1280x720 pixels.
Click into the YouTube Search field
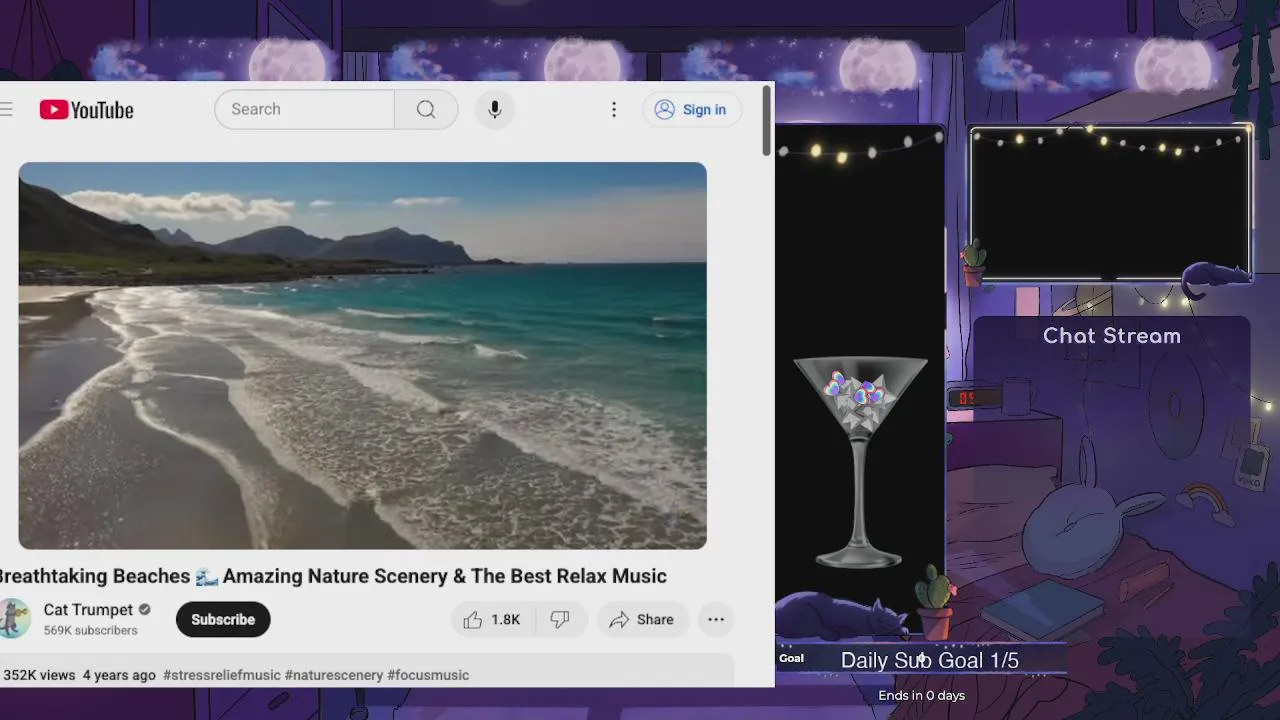point(305,109)
